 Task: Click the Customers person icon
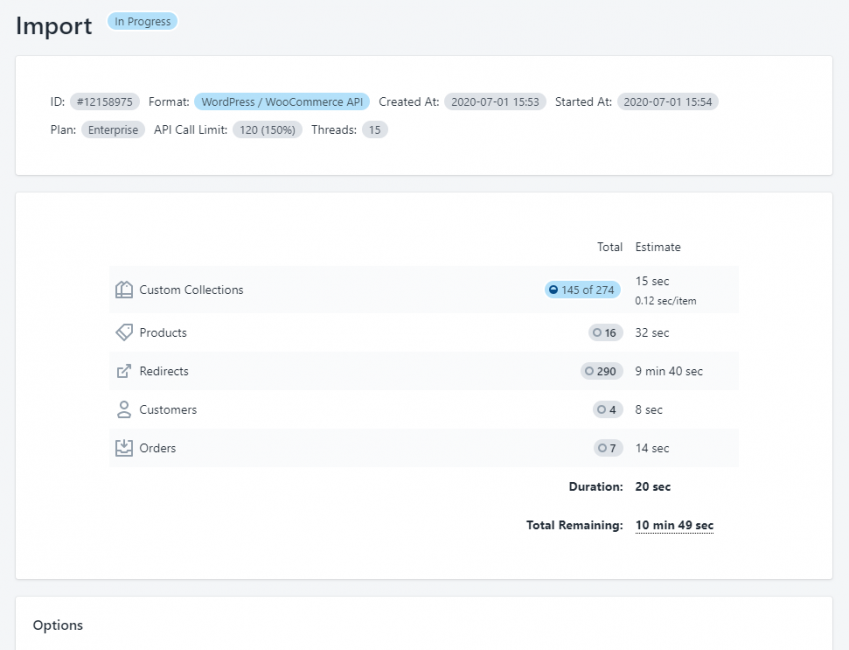click(x=122, y=409)
